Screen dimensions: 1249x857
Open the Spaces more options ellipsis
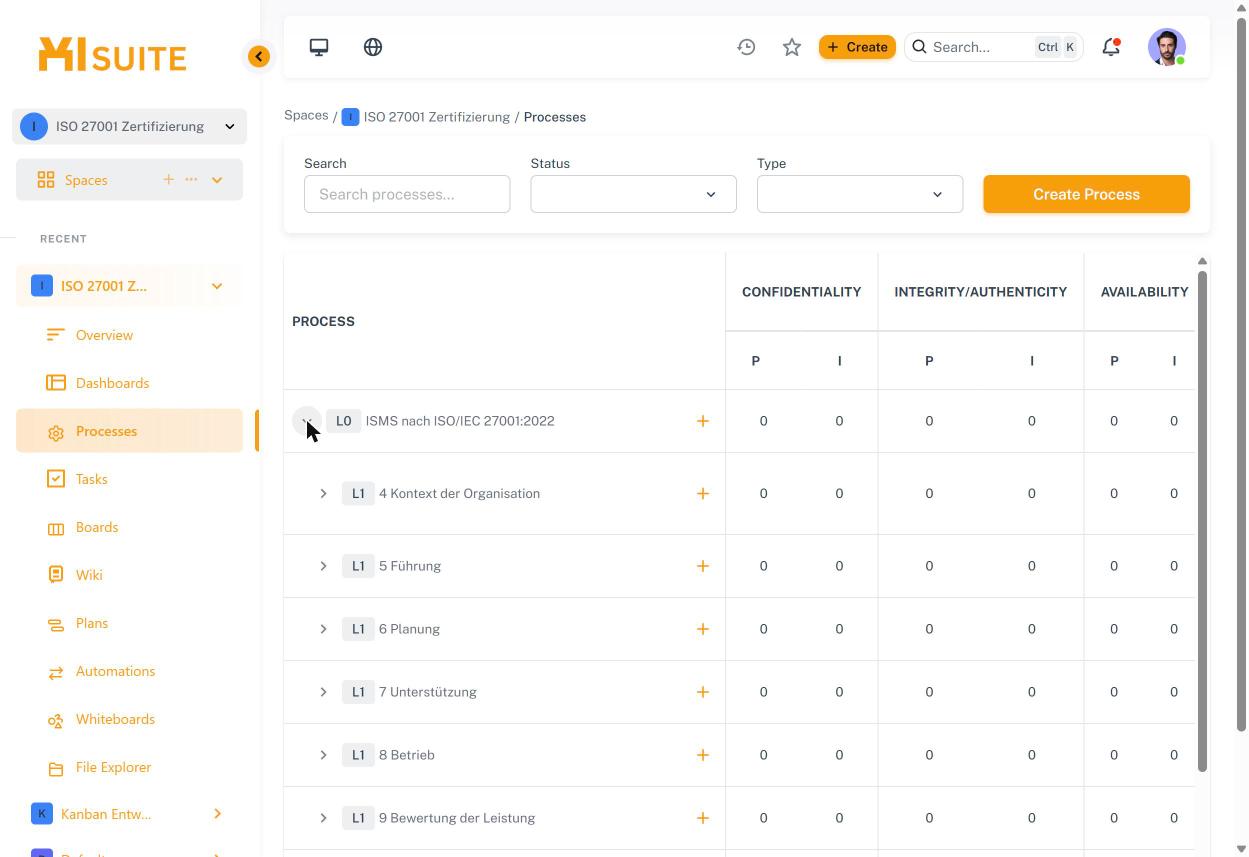coord(191,180)
